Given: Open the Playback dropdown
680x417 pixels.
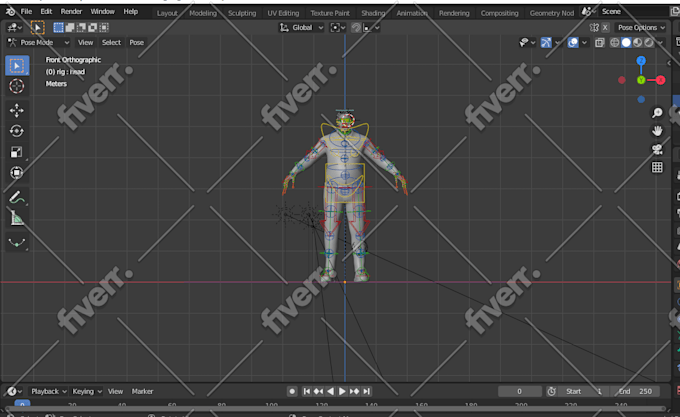Looking at the screenshot, I should pos(49,391).
